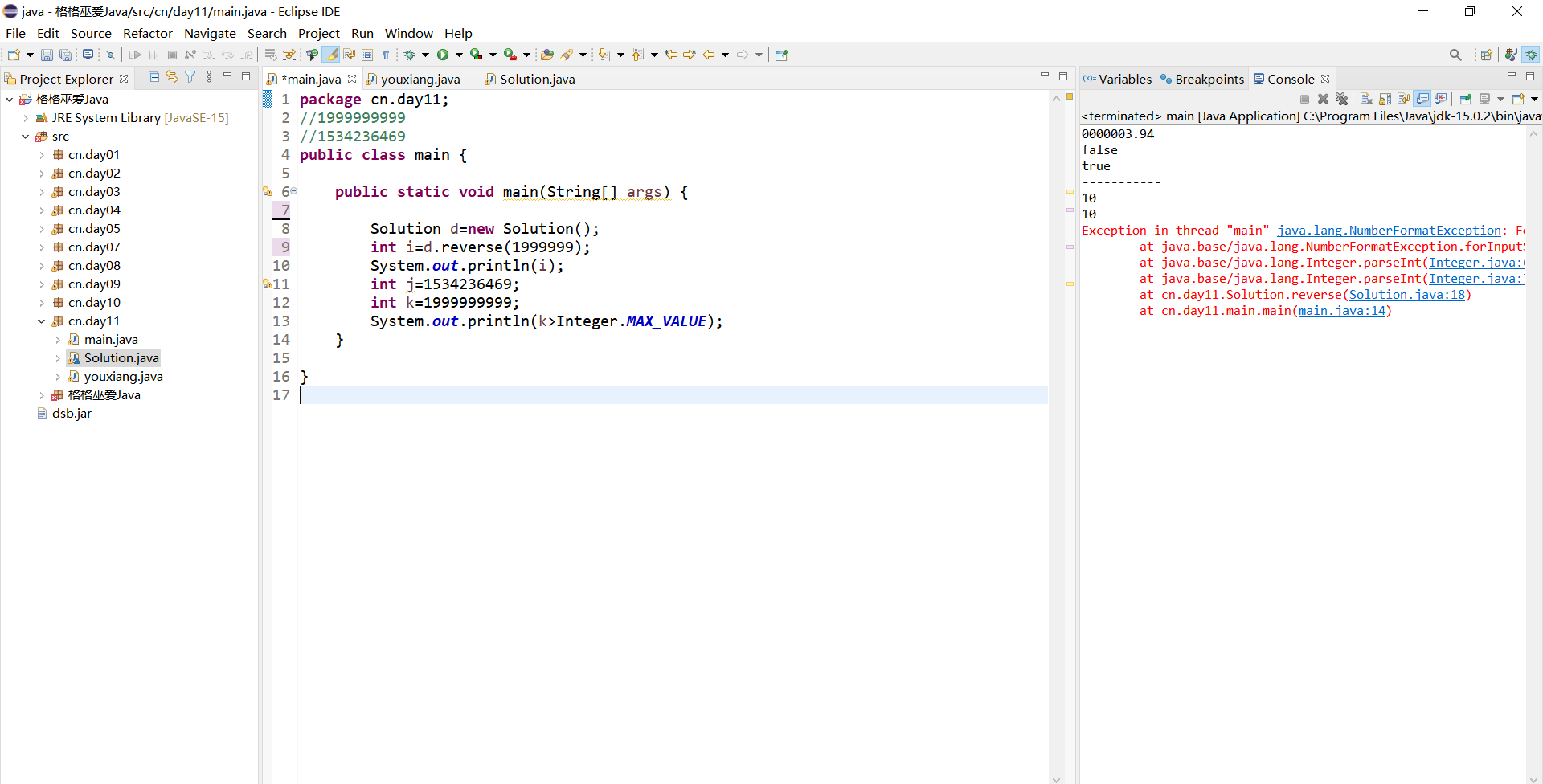Click Remove Launch X icon in Console
This screenshot has width=1543, height=784.
pos(1323,99)
